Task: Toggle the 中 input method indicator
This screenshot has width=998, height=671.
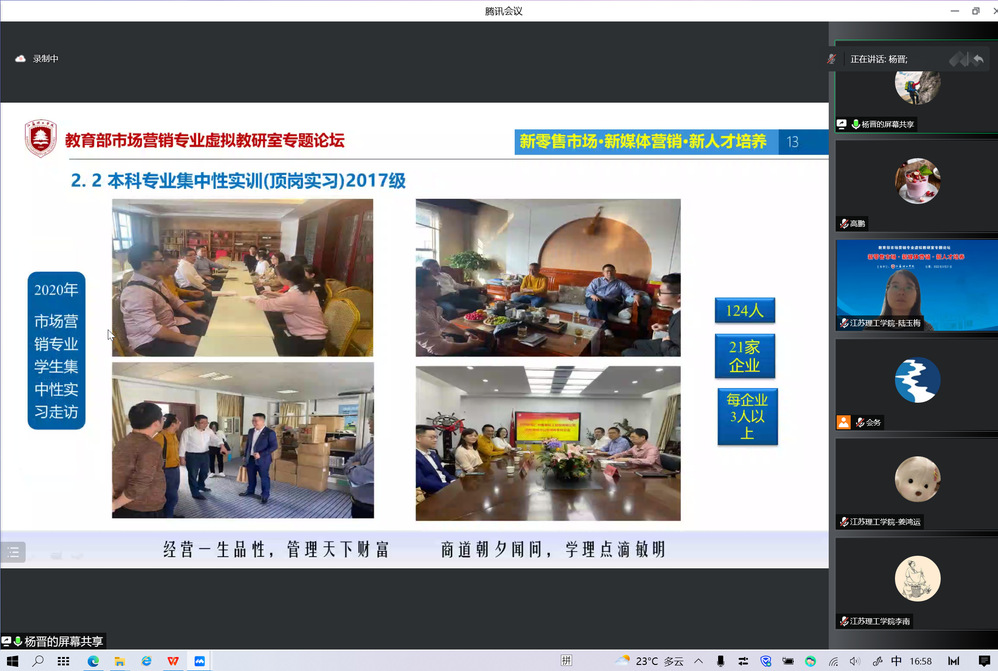Action: point(896,661)
